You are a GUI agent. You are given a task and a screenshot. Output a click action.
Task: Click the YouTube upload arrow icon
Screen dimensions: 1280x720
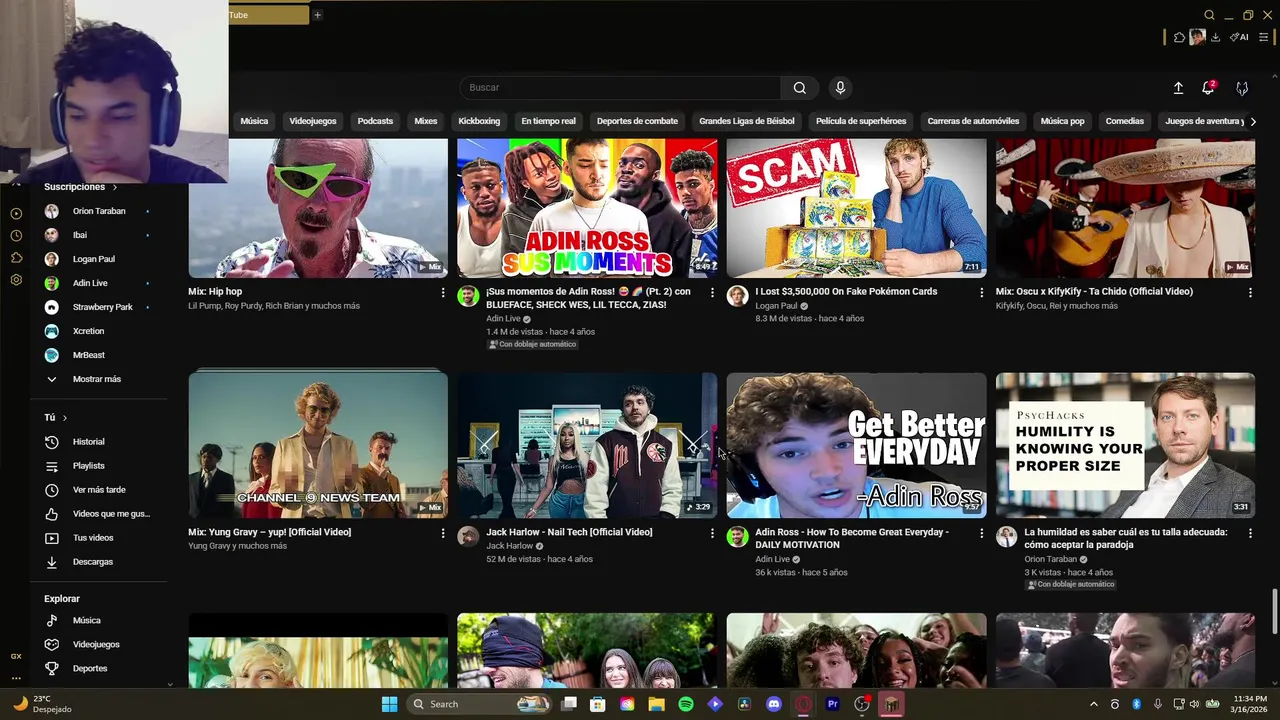point(1178,88)
